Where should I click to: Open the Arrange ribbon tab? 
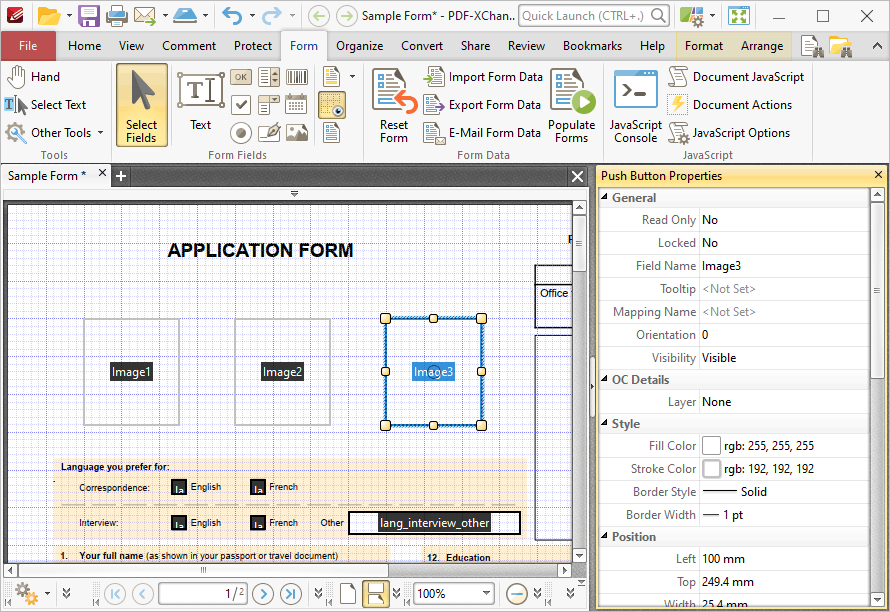click(x=762, y=46)
